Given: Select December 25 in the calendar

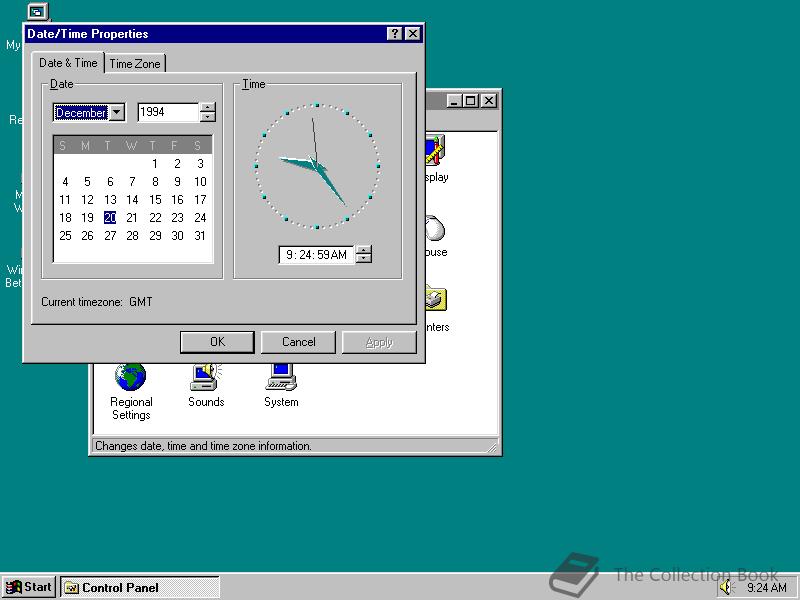Looking at the screenshot, I should [64, 236].
